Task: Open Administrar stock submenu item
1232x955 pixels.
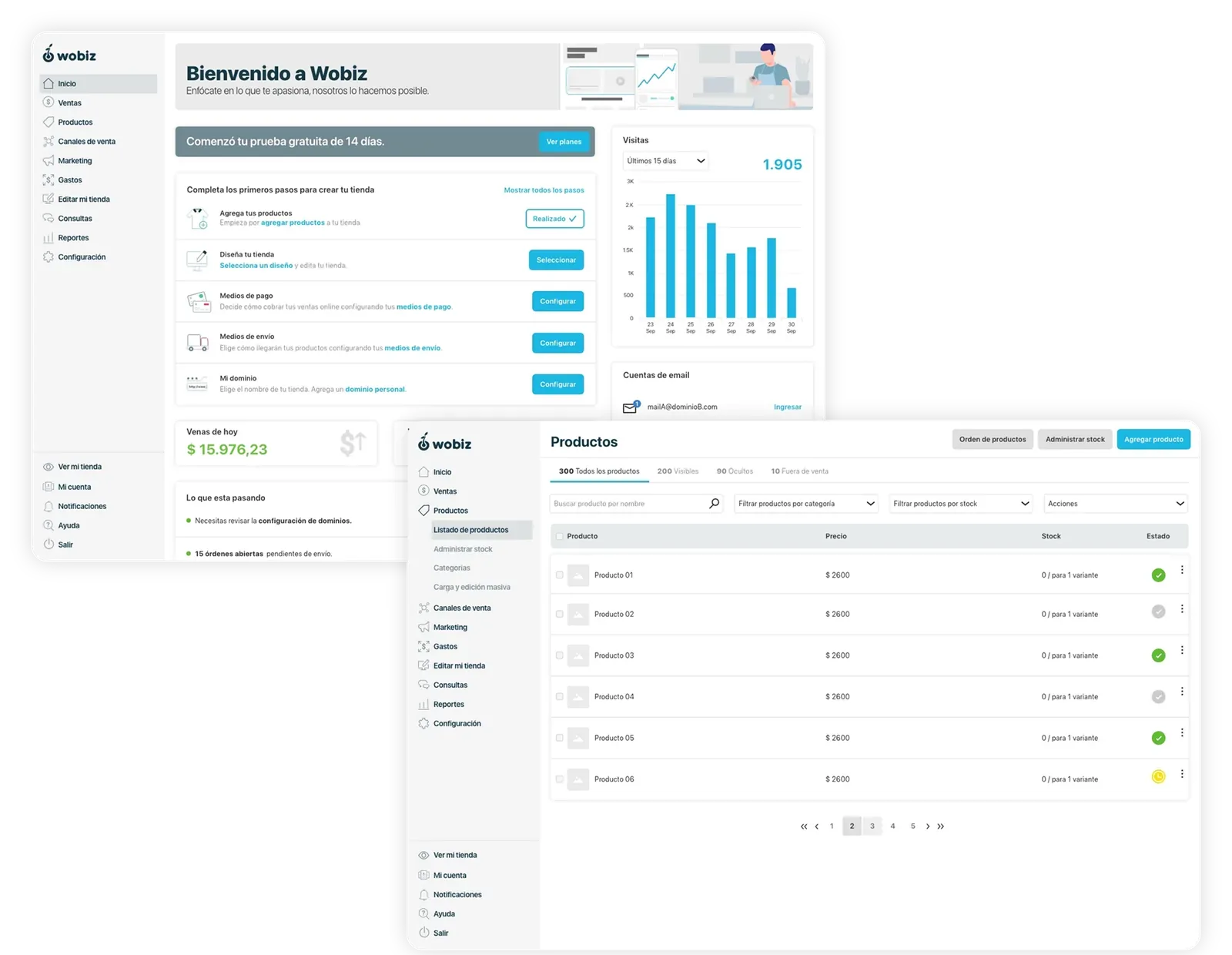Action: click(463, 549)
